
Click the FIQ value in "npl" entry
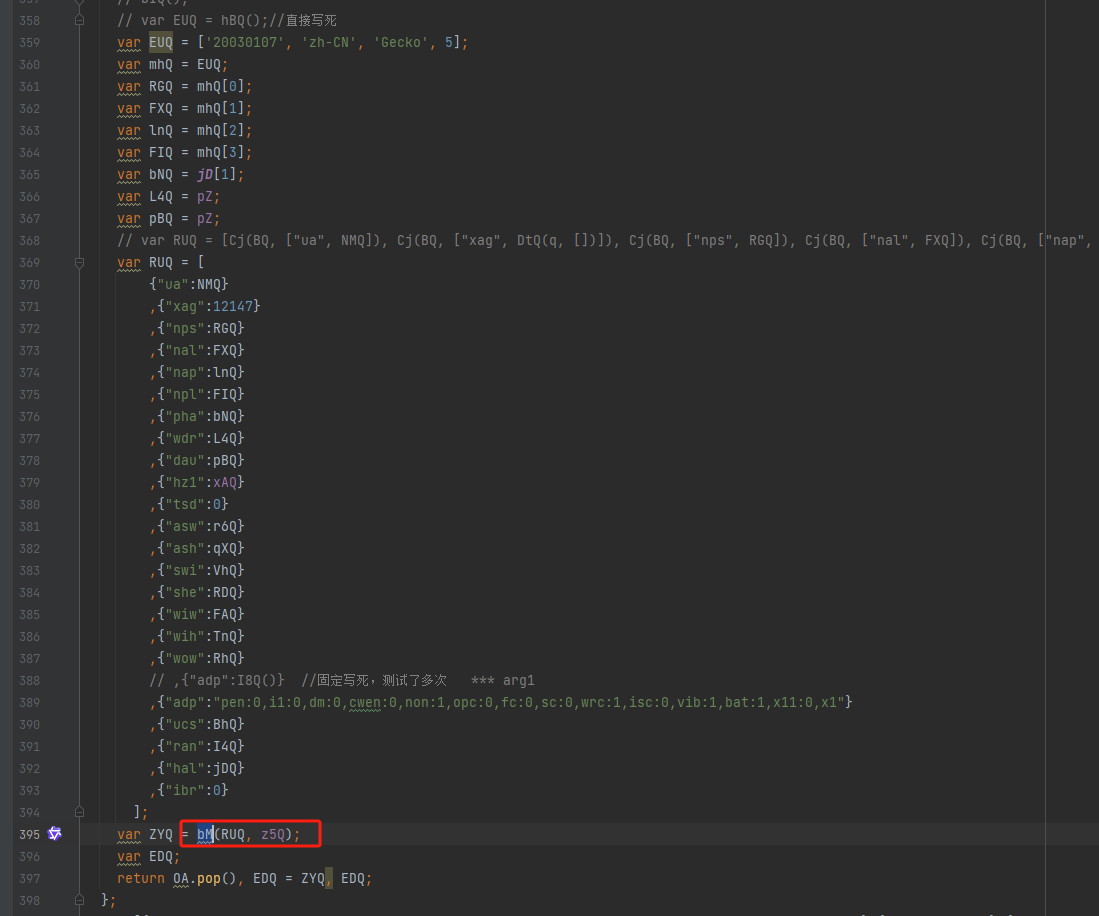click(225, 394)
